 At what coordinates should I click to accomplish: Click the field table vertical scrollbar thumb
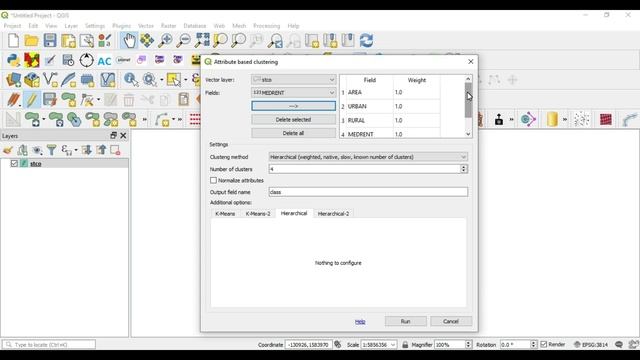coord(468,100)
